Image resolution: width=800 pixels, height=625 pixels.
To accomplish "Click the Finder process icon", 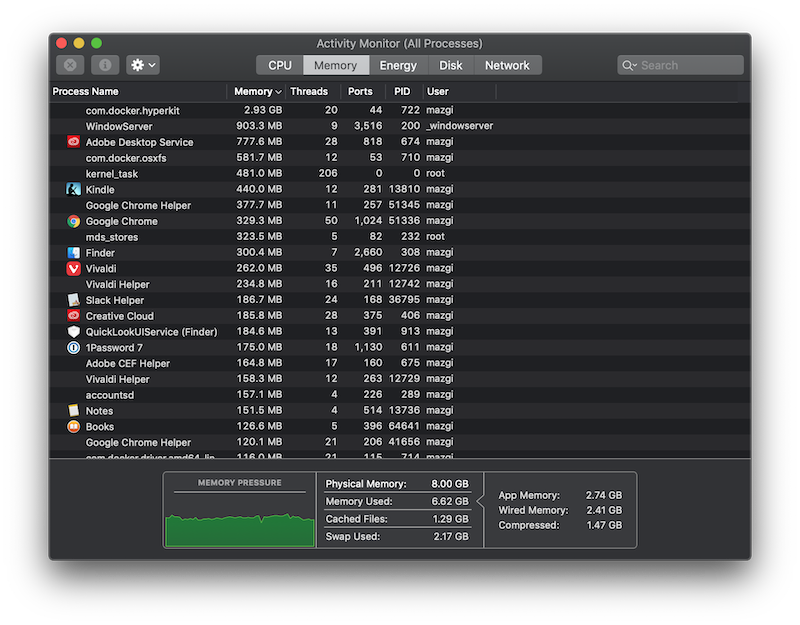I will [73, 253].
